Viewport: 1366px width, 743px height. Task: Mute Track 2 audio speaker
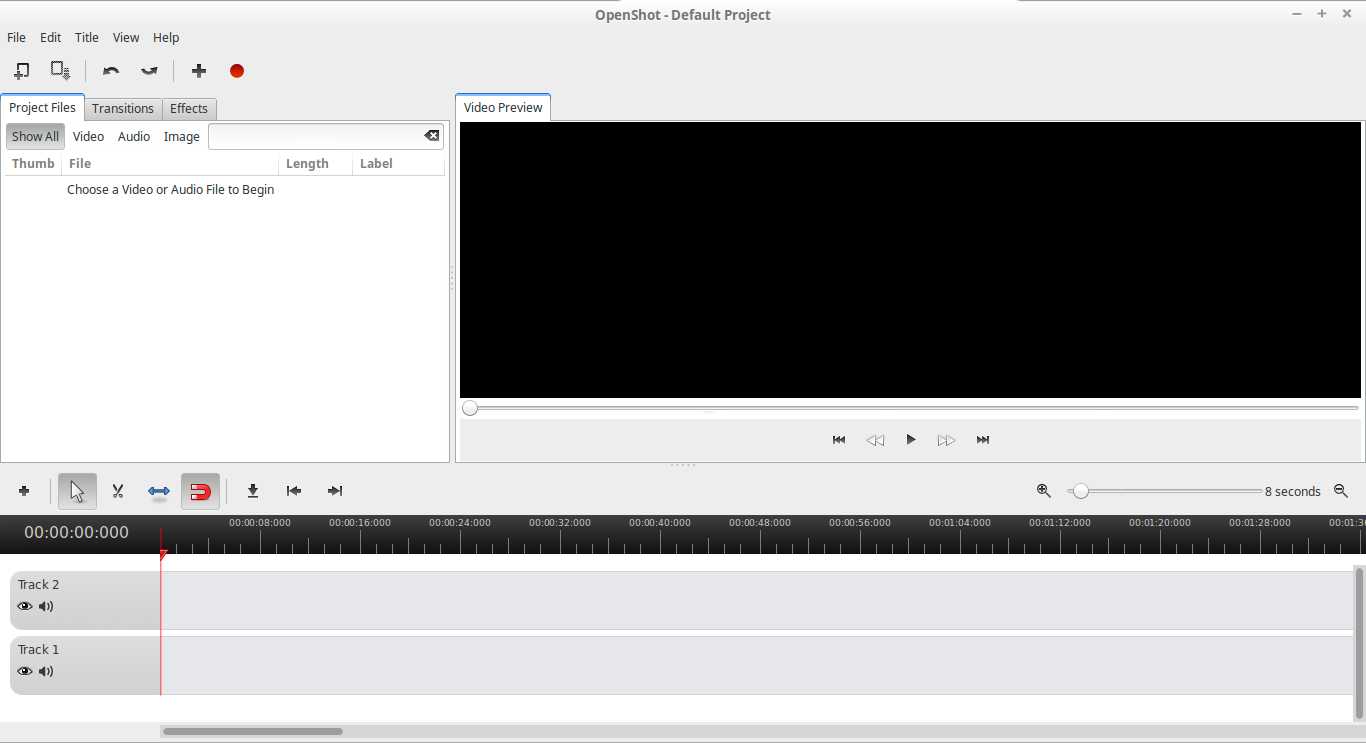[46, 606]
